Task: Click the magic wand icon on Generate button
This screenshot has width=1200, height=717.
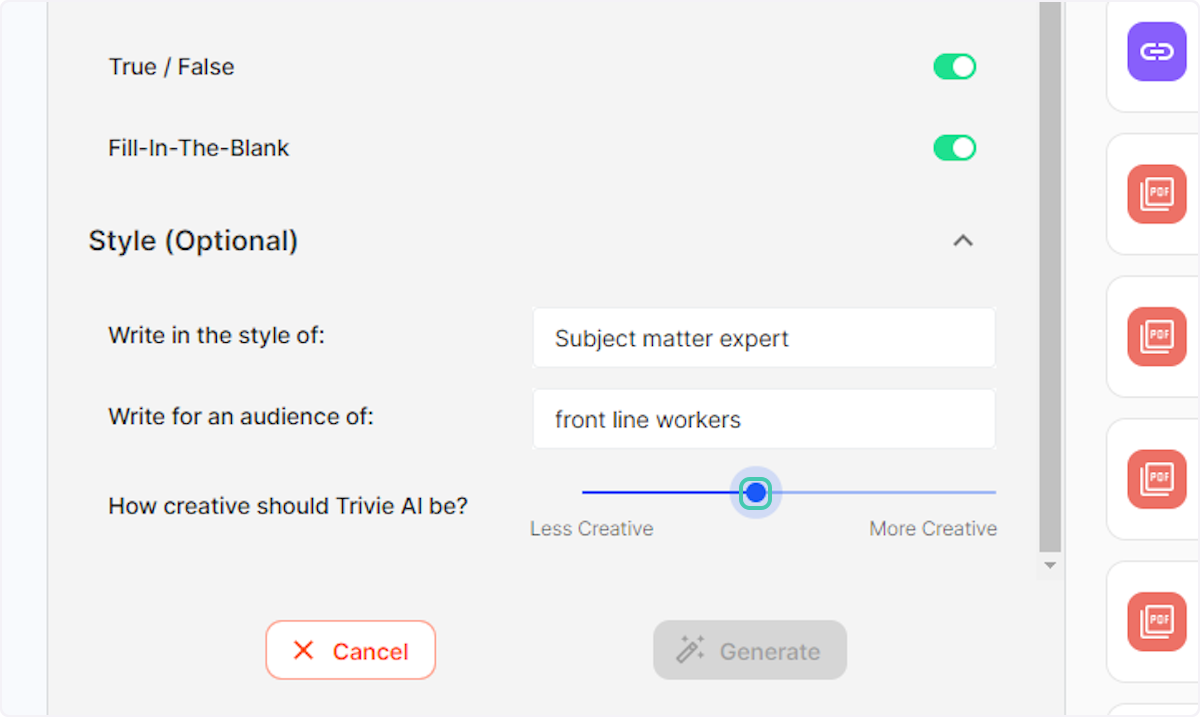Action: [x=691, y=650]
